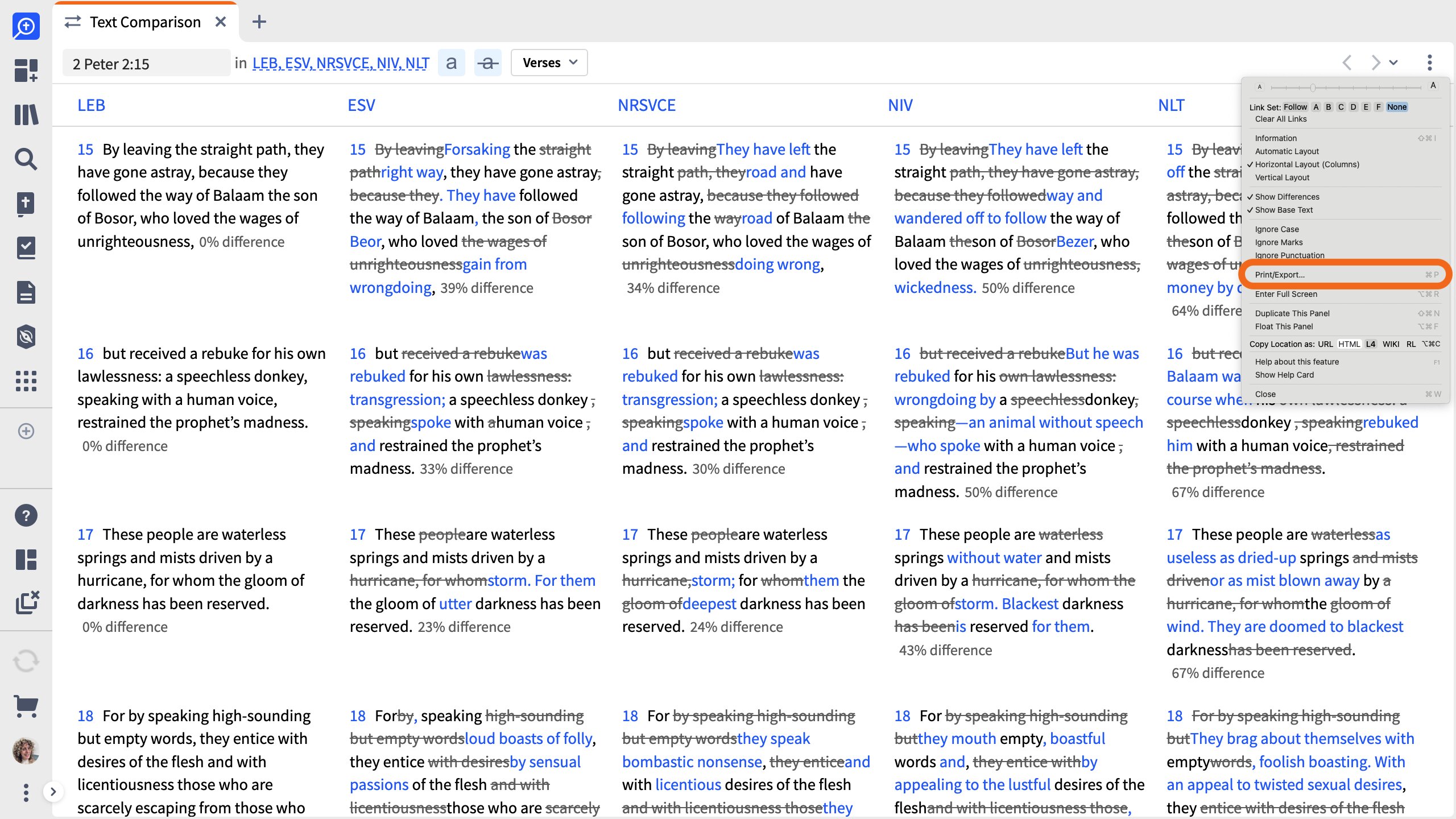Click the NLT column header
The height and width of the screenshot is (819, 1456).
[1172, 105]
